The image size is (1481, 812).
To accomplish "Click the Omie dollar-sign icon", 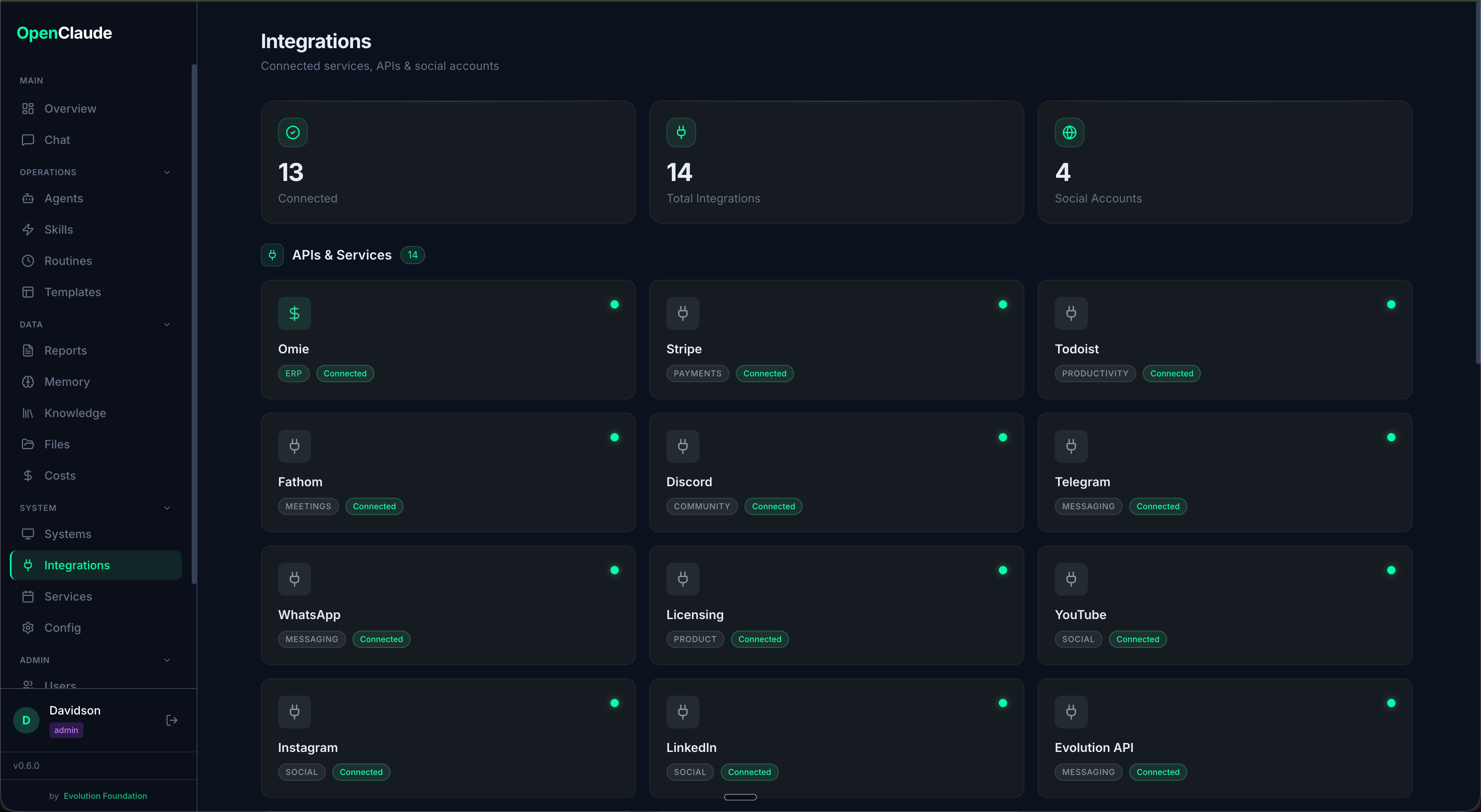I will click(x=294, y=313).
